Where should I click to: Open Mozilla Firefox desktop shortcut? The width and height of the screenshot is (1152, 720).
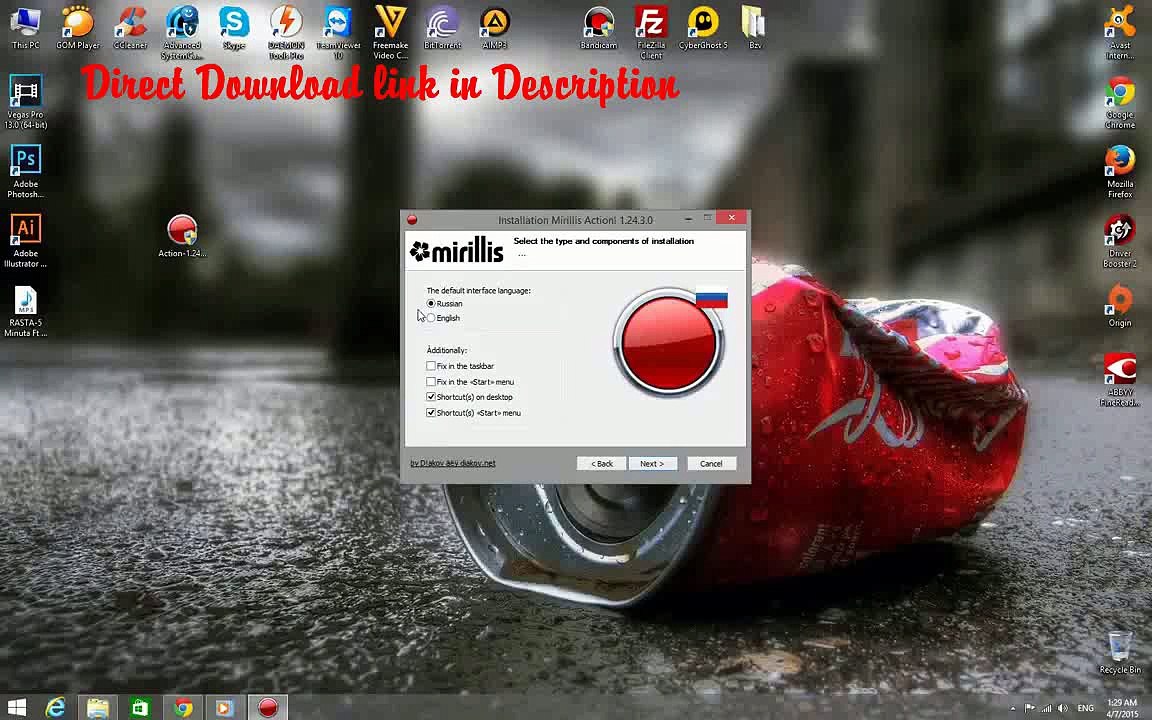coord(1120,172)
